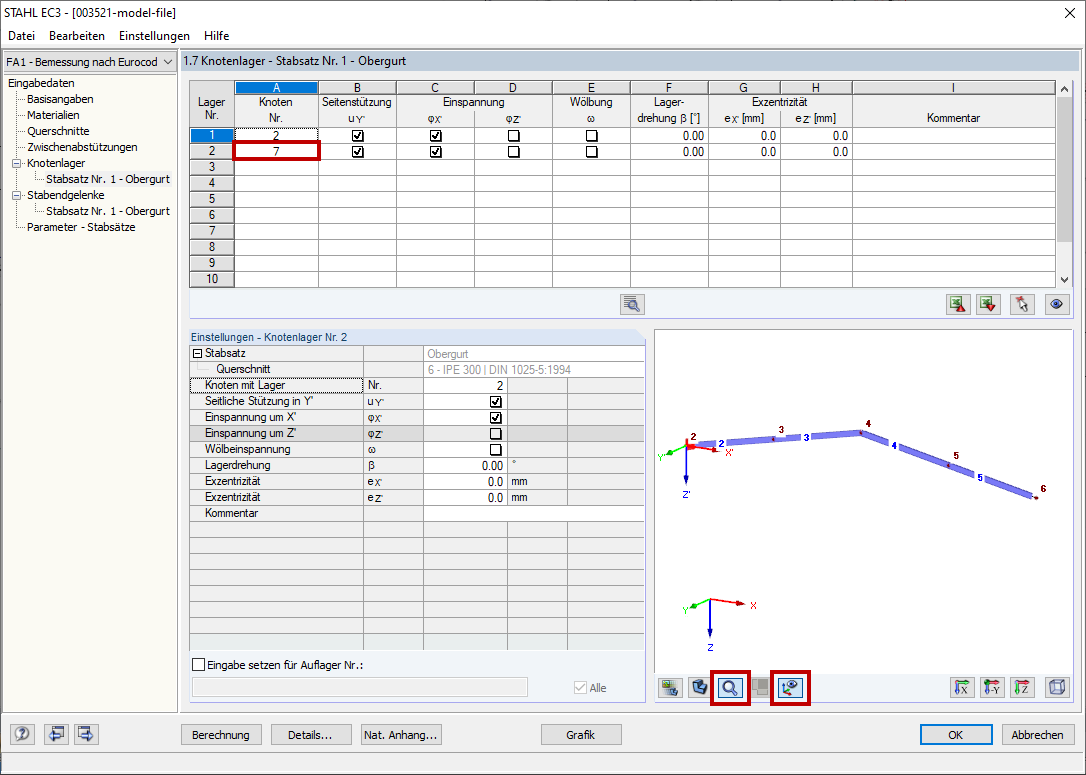The image size is (1086, 775).
Task: Collapse the Knotenlager tree node
Action: [x=17, y=163]
